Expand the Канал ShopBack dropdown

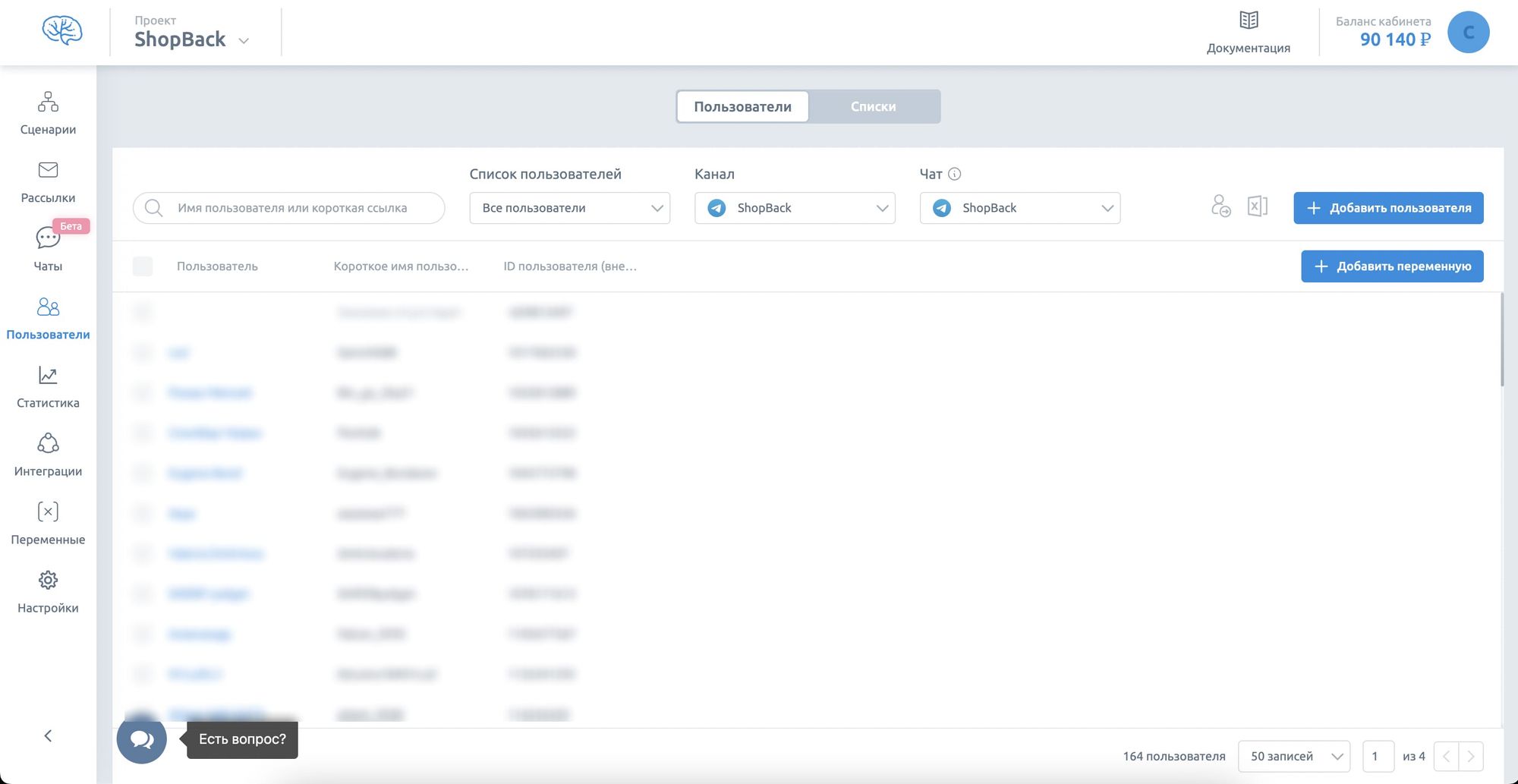point(795,208)
